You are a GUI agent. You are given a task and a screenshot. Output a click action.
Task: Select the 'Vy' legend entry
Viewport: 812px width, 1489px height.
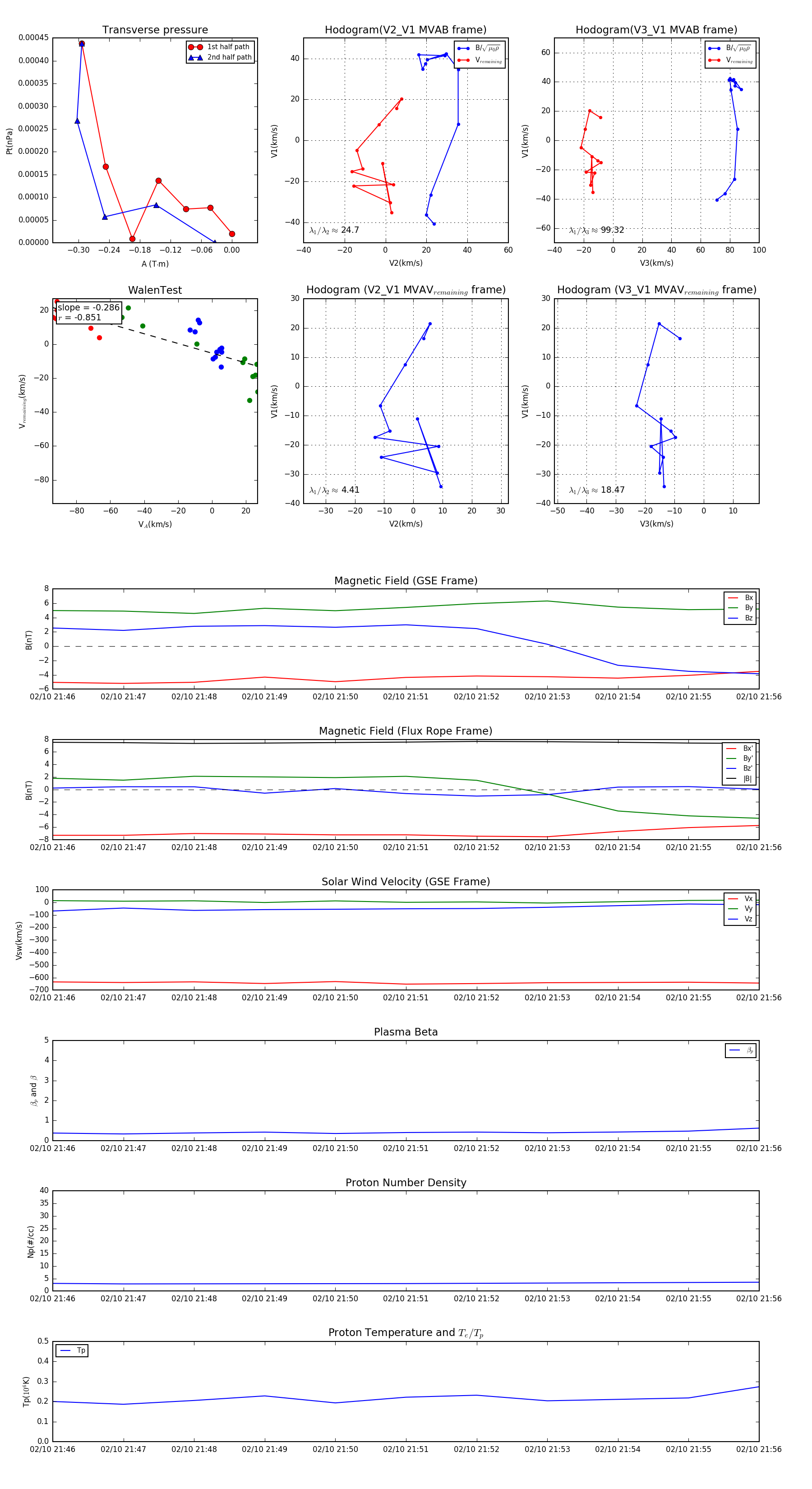click(740, 909)
